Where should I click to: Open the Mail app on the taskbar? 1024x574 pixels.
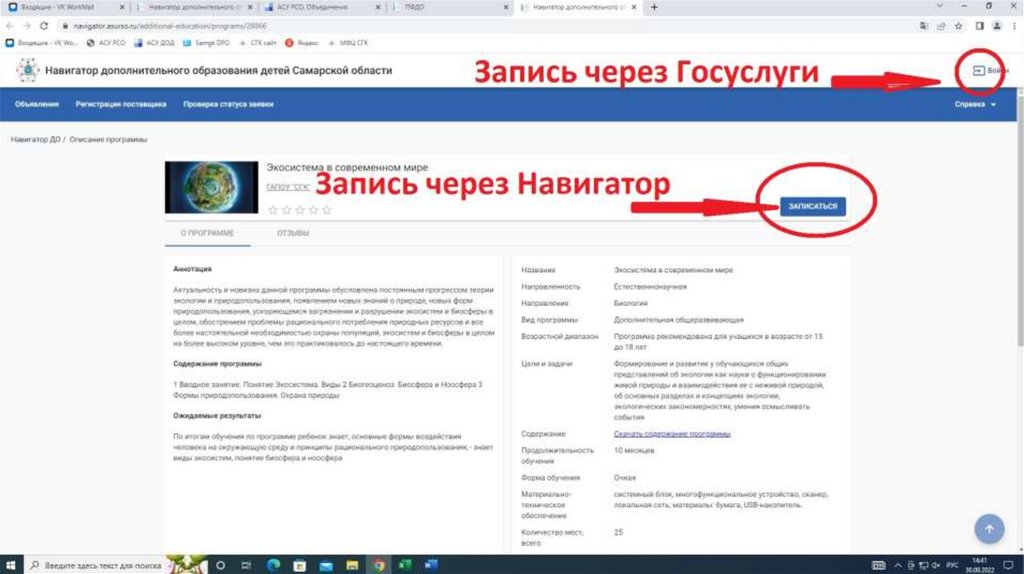click(x=326, y=565)
